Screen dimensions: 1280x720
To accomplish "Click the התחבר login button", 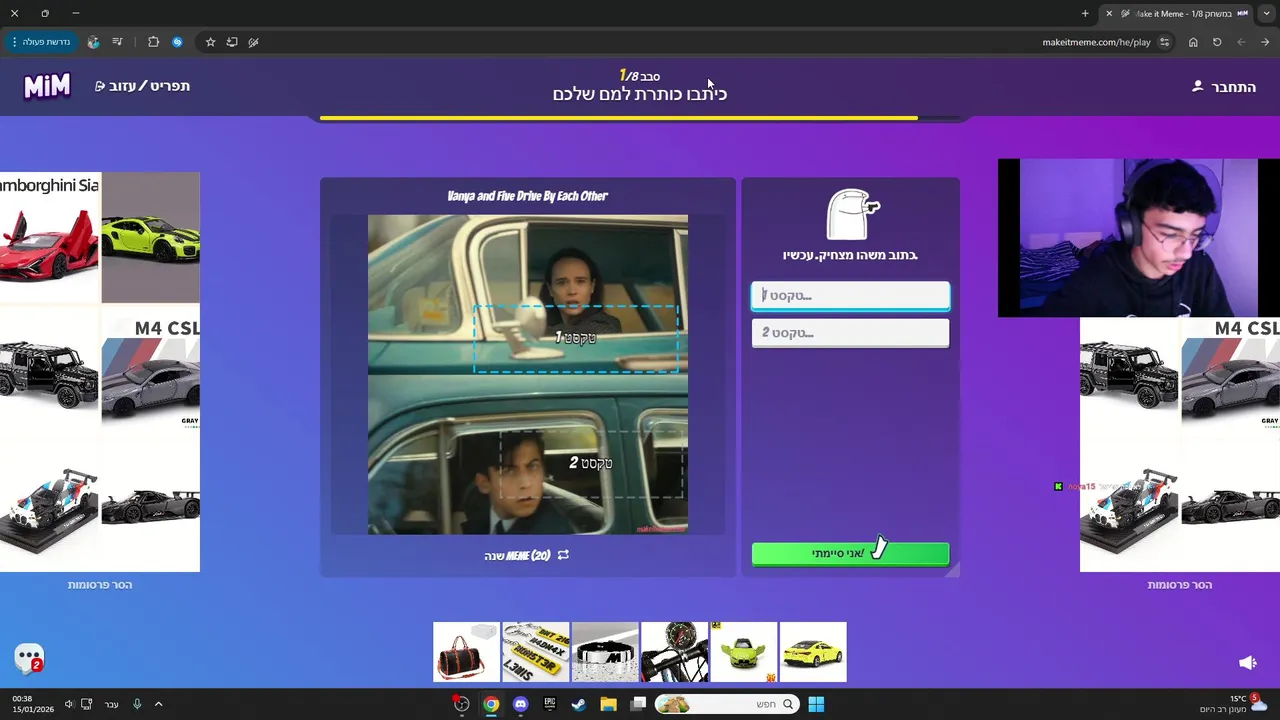I will [x=1224, y=87].
